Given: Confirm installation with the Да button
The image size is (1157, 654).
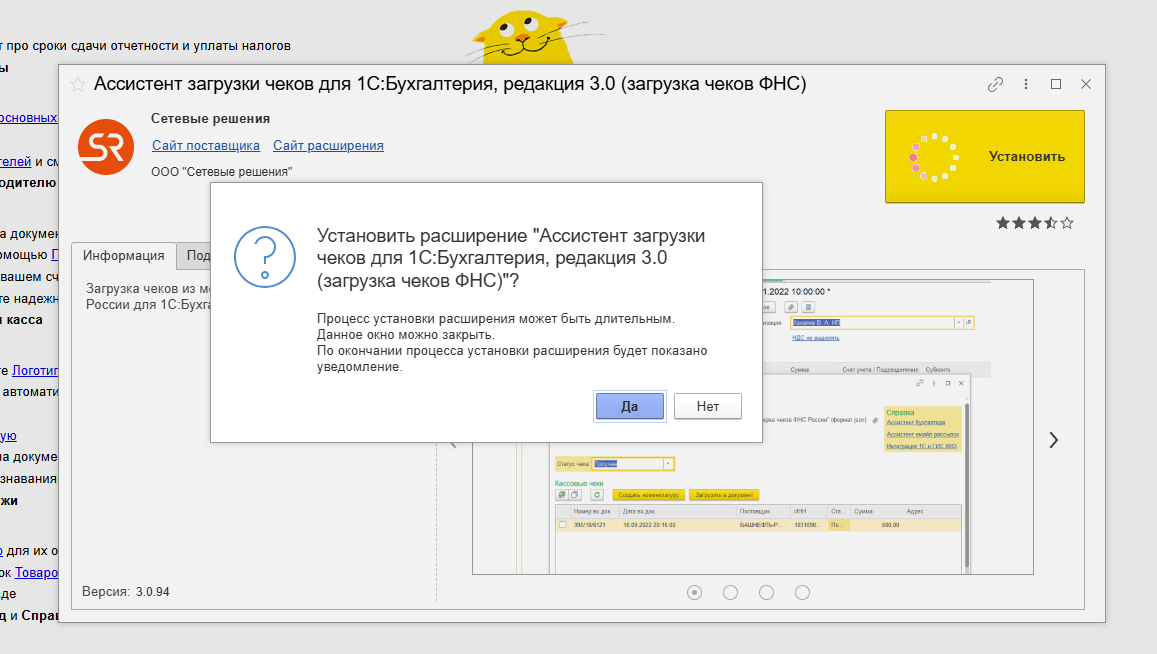Looking at the screenshot, I should 630,406.
